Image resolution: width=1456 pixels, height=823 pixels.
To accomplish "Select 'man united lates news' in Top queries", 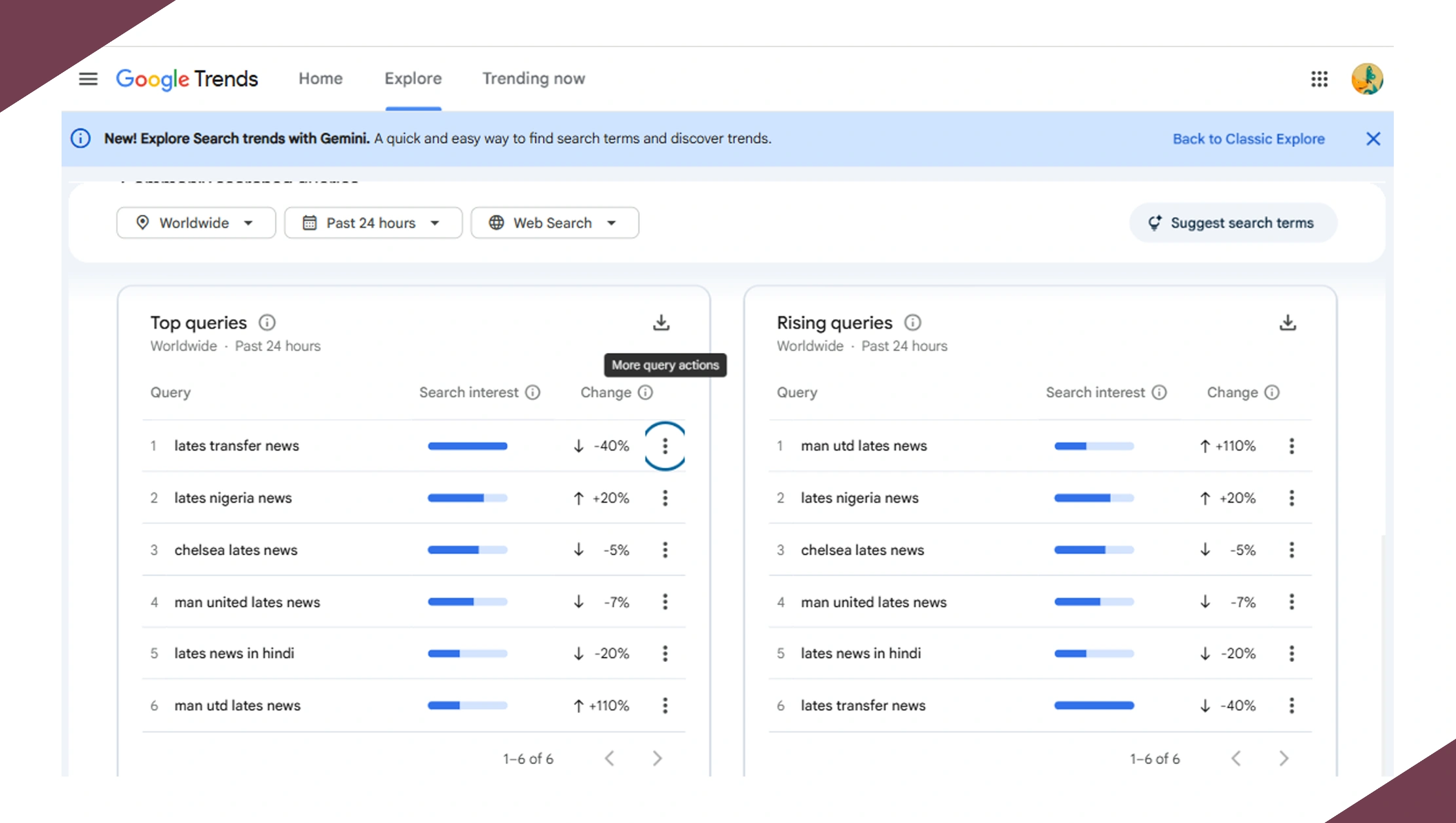I will [x=248, y=602].
